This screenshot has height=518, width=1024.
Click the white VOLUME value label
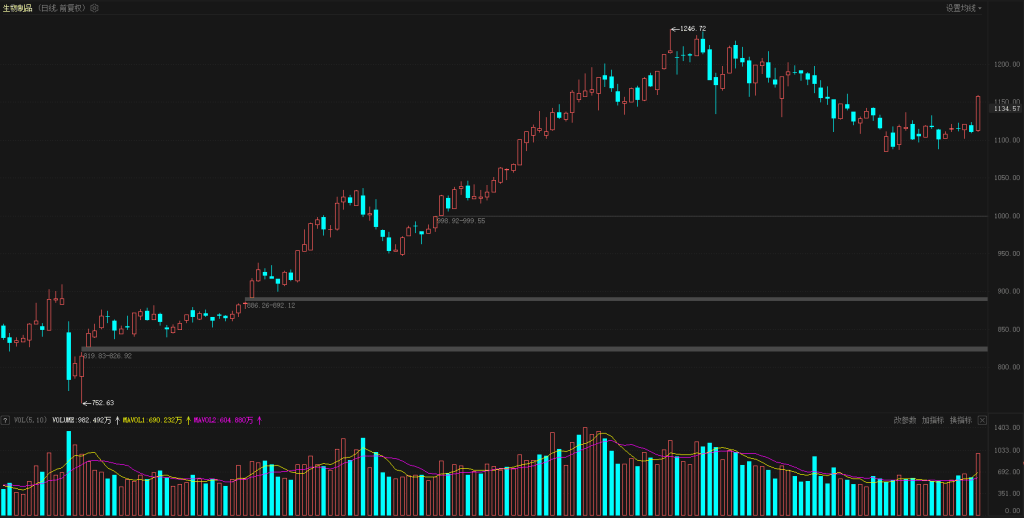pyautogui.click(x=82, y=420)
